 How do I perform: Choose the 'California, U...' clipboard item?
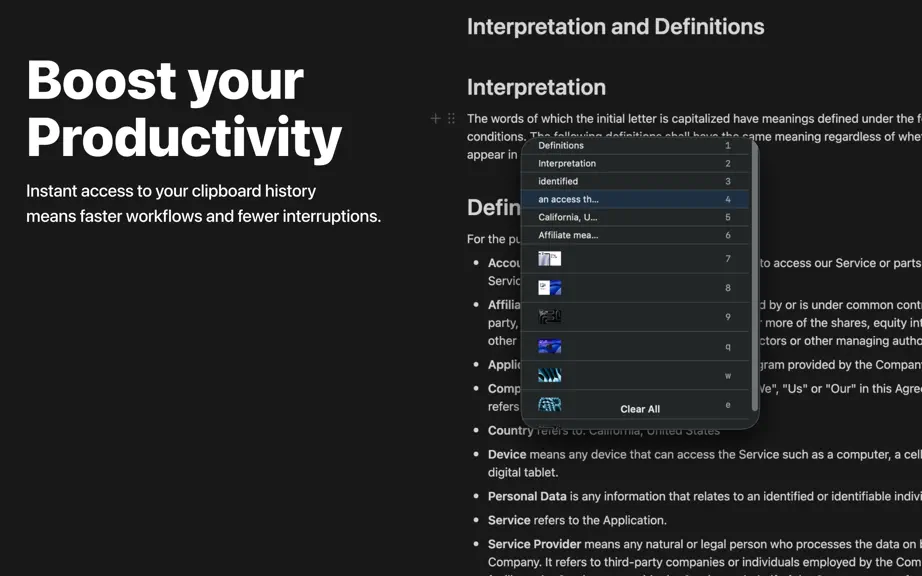(636, 217)
